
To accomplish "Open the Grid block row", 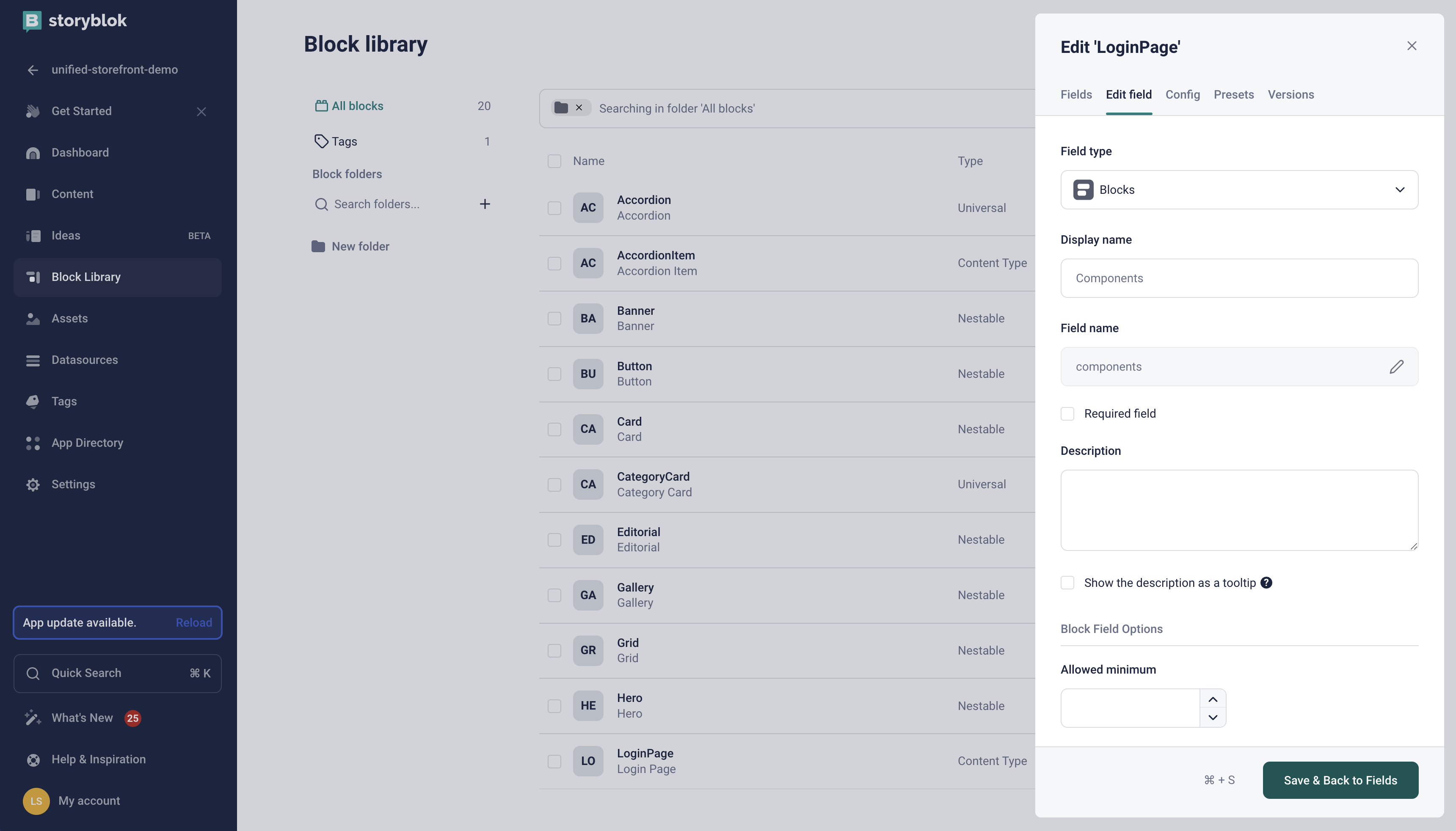I will click(786, 651).
